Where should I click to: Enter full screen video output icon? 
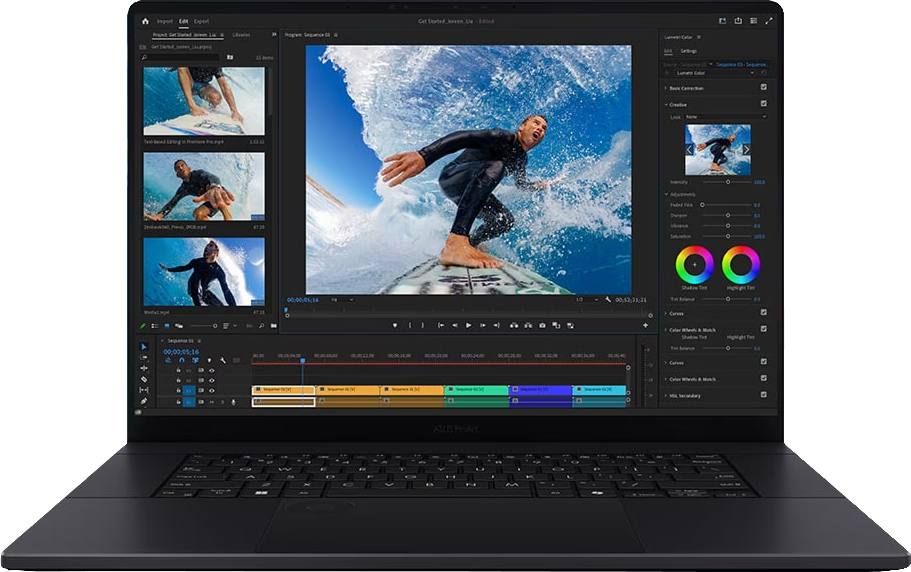(x=769, y=21)
